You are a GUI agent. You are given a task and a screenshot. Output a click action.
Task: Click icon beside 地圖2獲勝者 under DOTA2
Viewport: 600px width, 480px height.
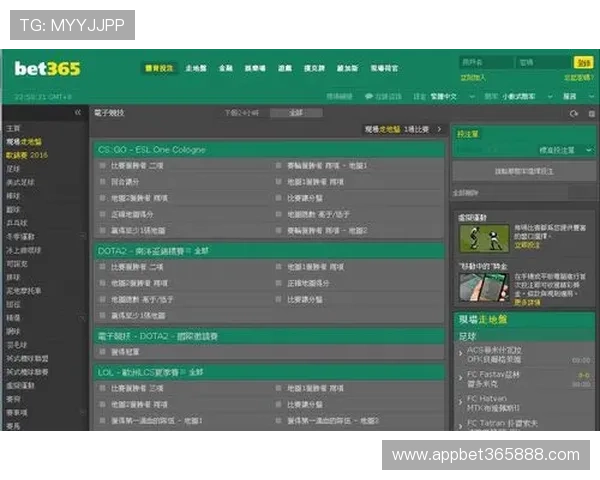click(103, 283)
